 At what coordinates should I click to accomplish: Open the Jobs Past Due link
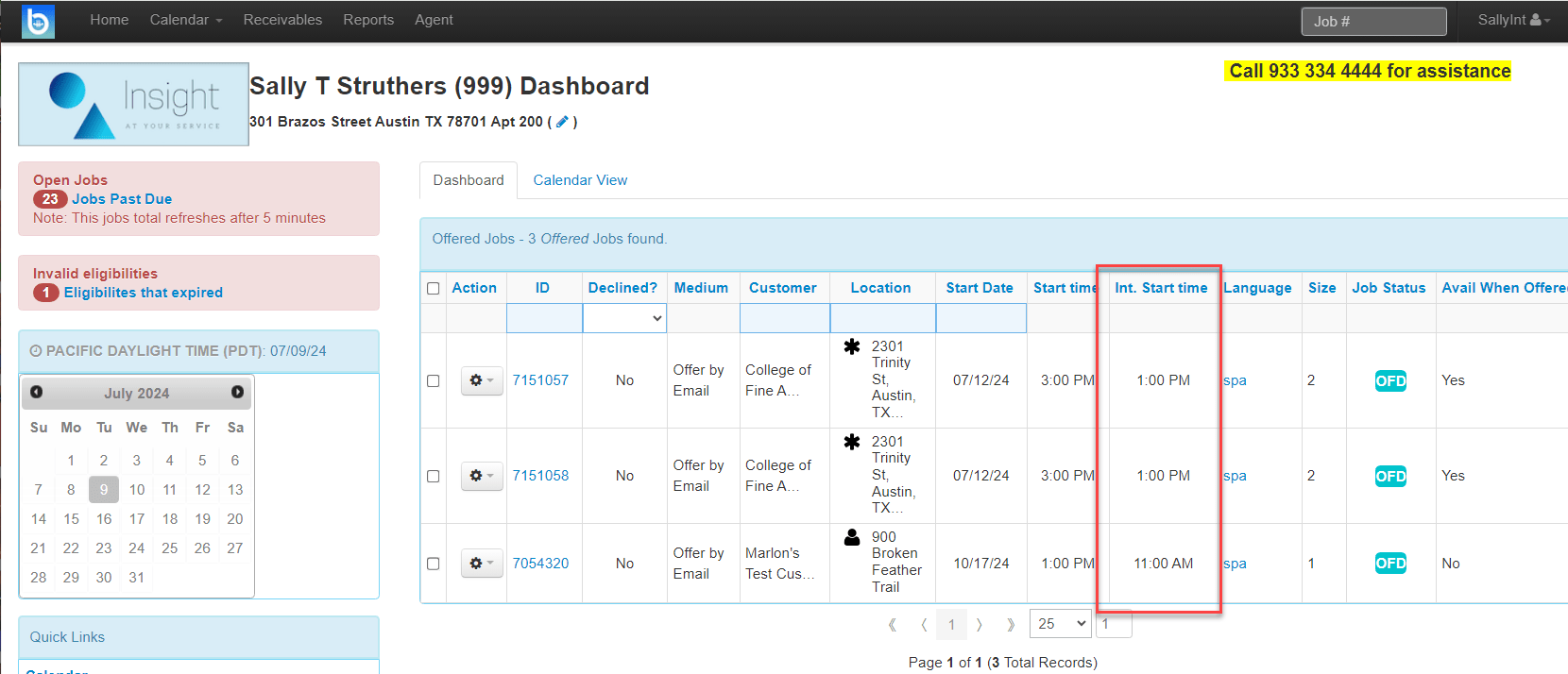click(122, 199)
